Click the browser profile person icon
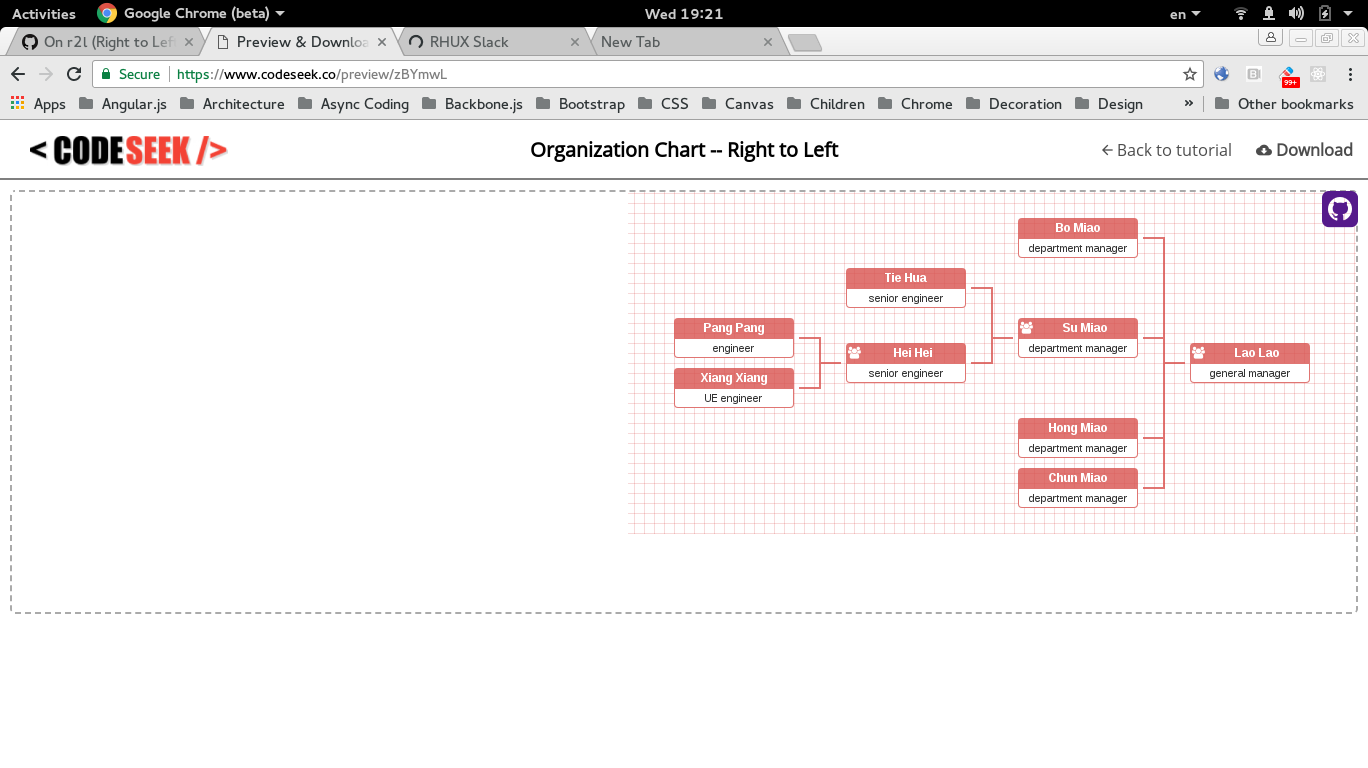 [1270, 36]
